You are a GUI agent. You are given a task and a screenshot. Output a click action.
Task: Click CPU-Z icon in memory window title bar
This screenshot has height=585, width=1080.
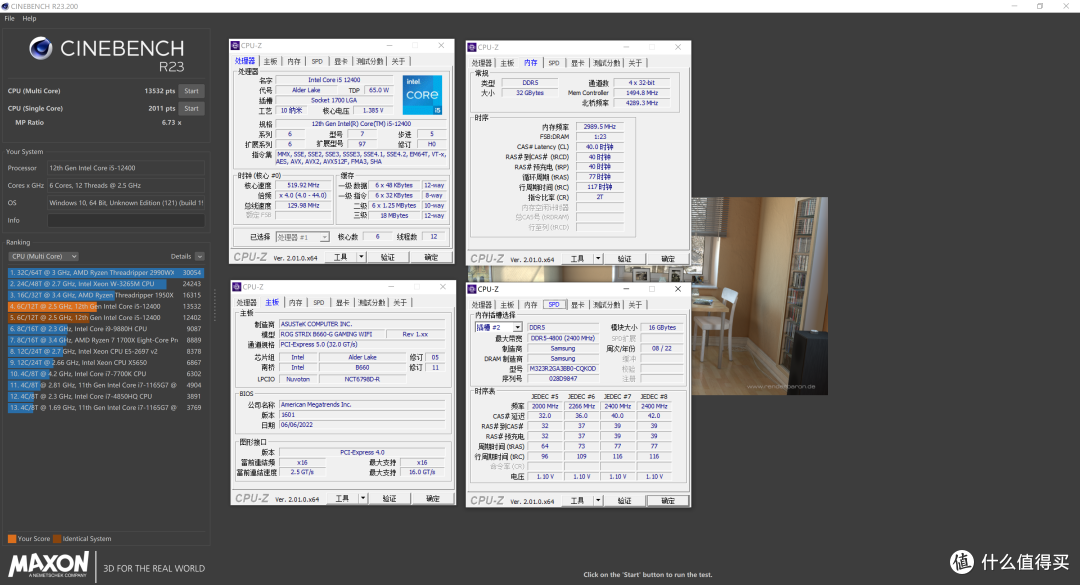(x=472, y=48)
